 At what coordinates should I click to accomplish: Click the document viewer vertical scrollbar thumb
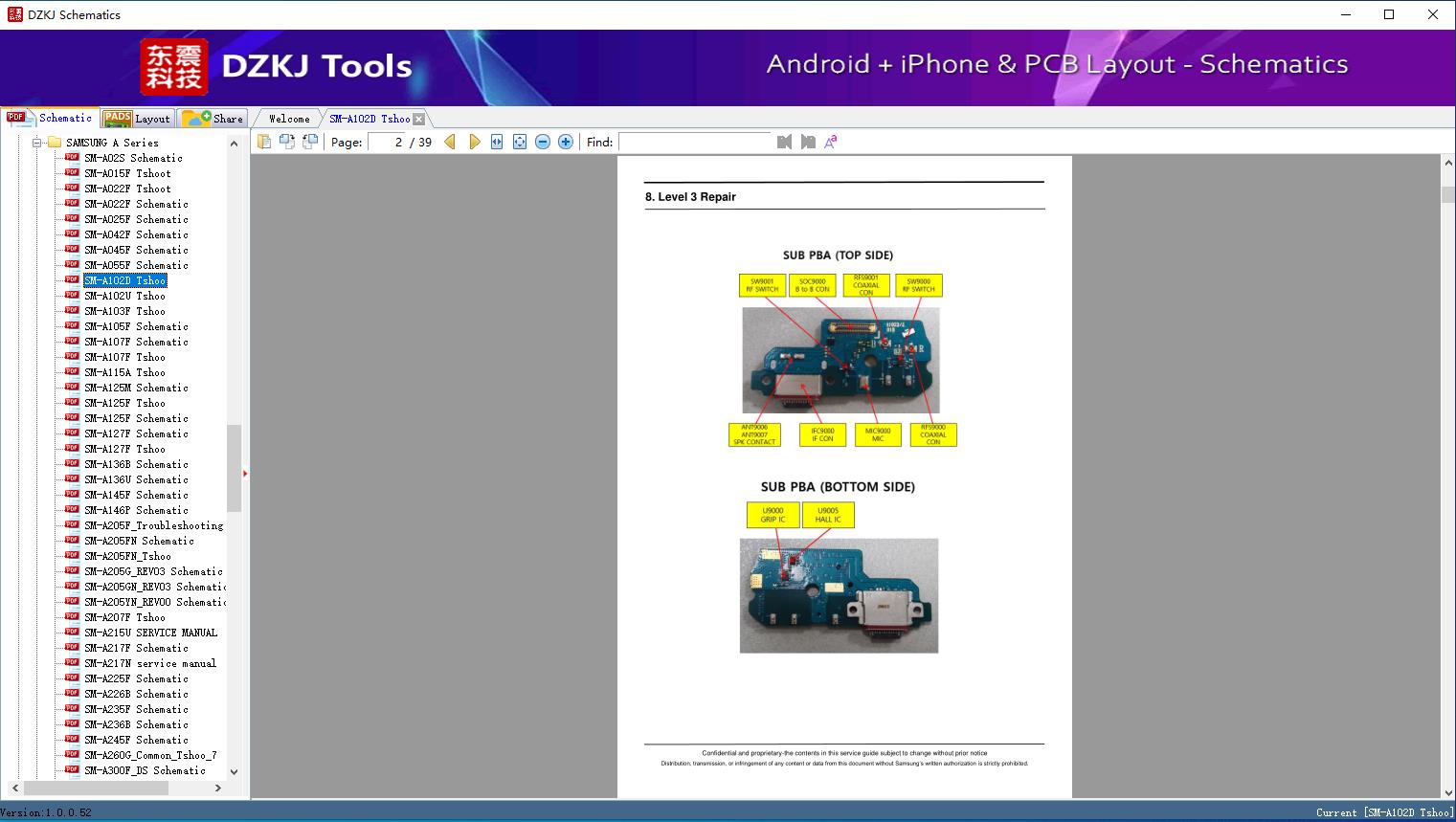1447,194
